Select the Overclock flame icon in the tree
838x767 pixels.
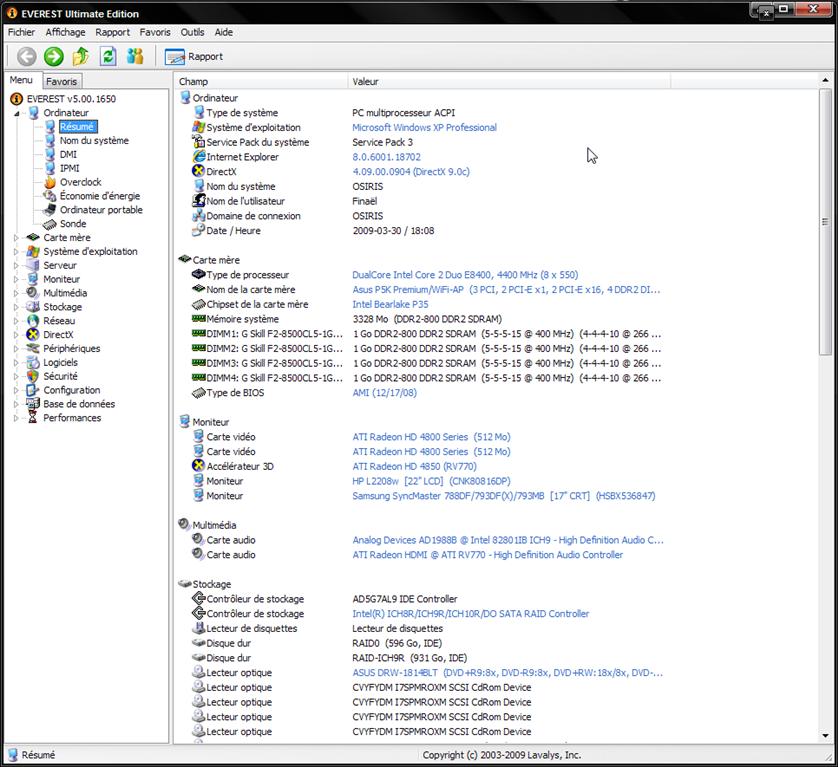point(50,182)
